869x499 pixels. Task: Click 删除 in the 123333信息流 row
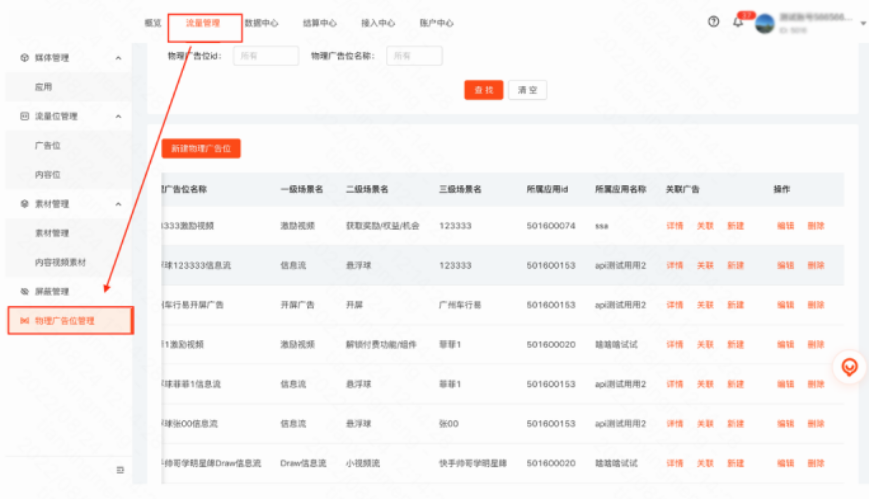[816, 265]
